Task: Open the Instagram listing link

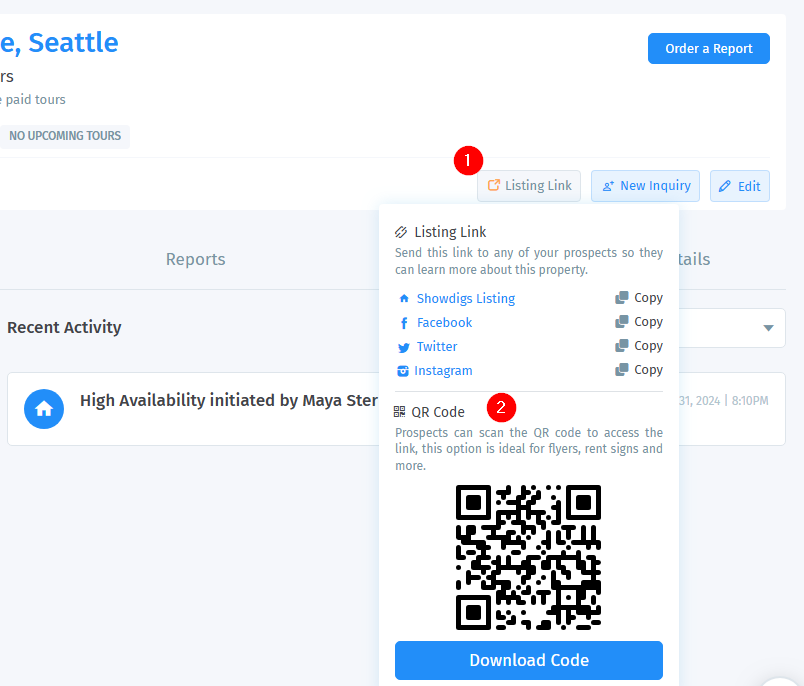Action: tap(443, 371)
